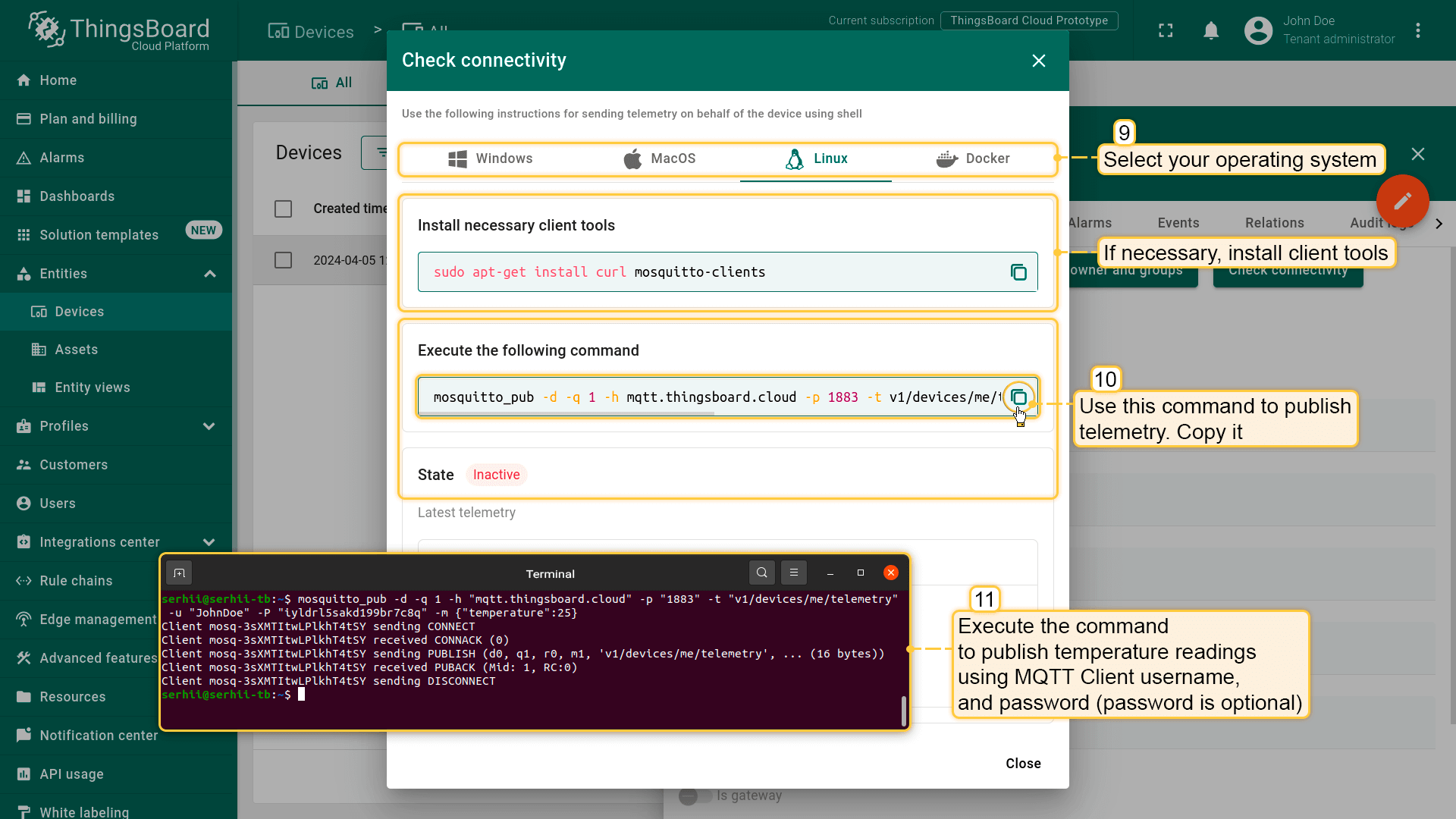Copy the mosquitto_pub command

(x=1018, y=397)
